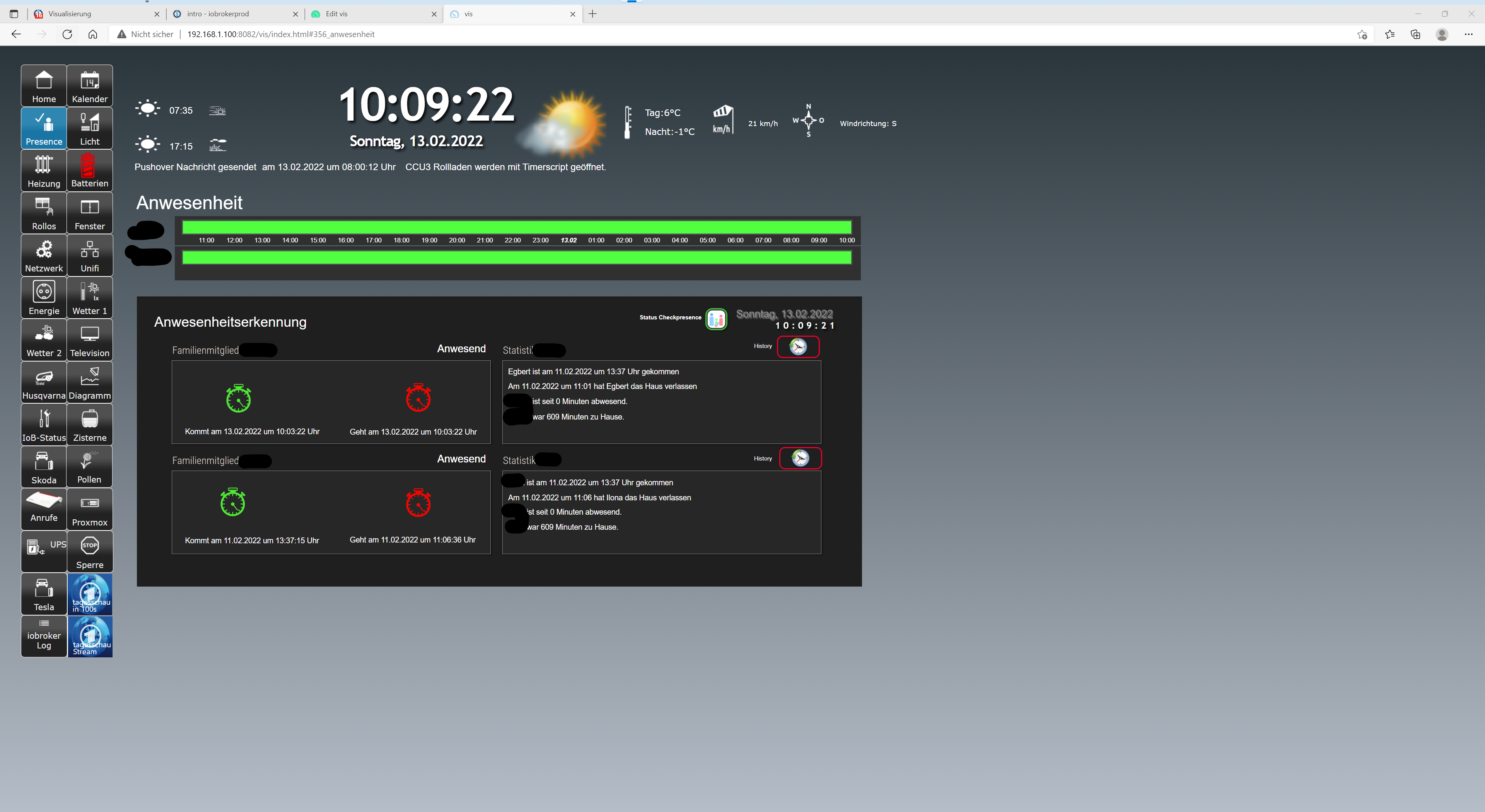
Task: Click the top green presence timeline bar
Action: 517,227
